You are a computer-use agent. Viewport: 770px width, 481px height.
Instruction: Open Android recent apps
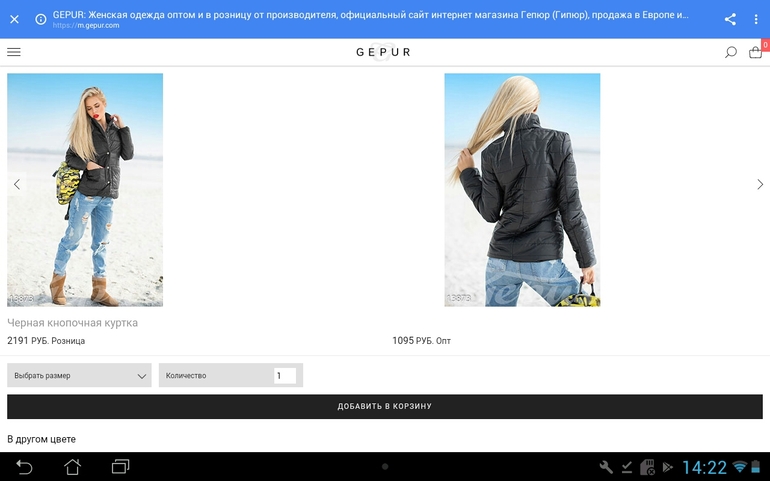[x=121, y=467]
